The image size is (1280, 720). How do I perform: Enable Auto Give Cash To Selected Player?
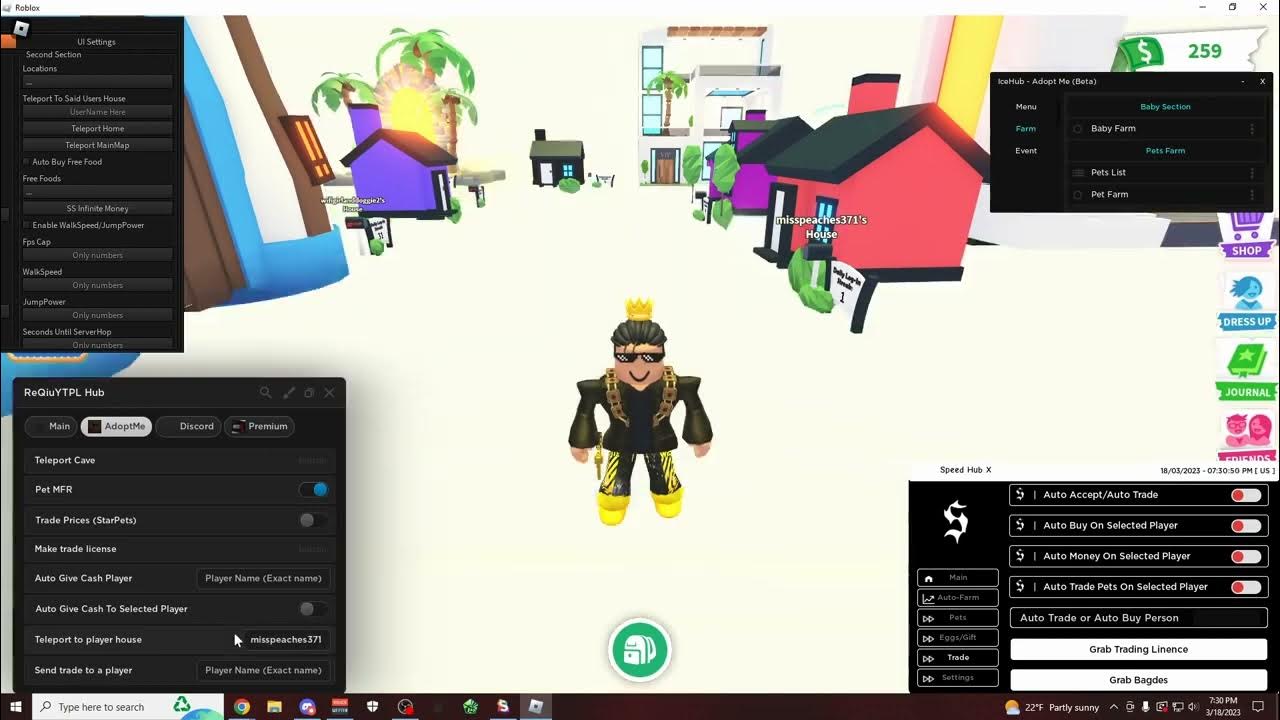313,609
